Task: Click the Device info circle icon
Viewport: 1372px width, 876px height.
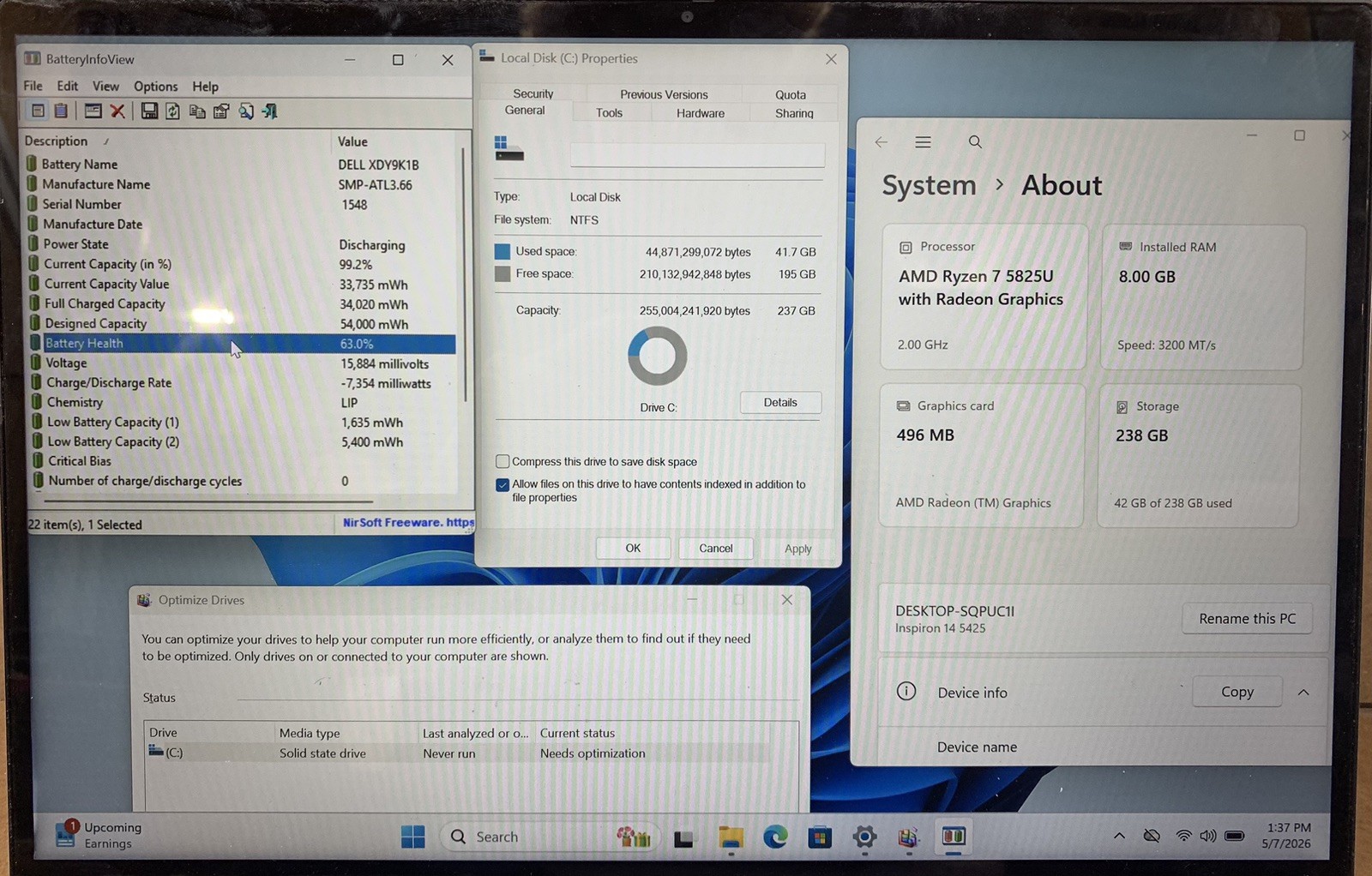Action: (x=906, y=691)
